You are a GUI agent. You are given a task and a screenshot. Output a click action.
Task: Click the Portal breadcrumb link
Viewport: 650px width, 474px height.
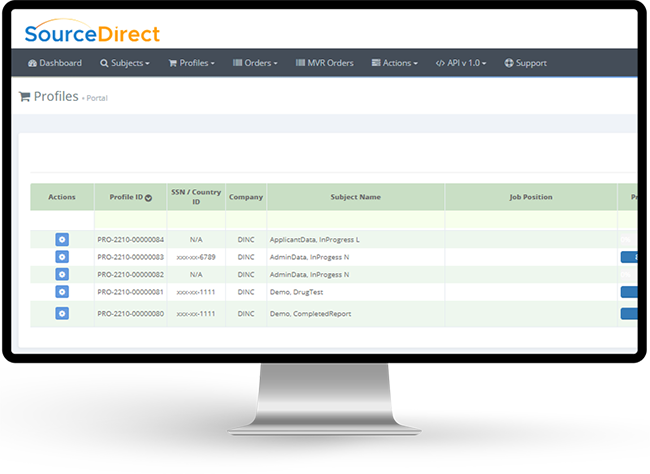point(97,98)
